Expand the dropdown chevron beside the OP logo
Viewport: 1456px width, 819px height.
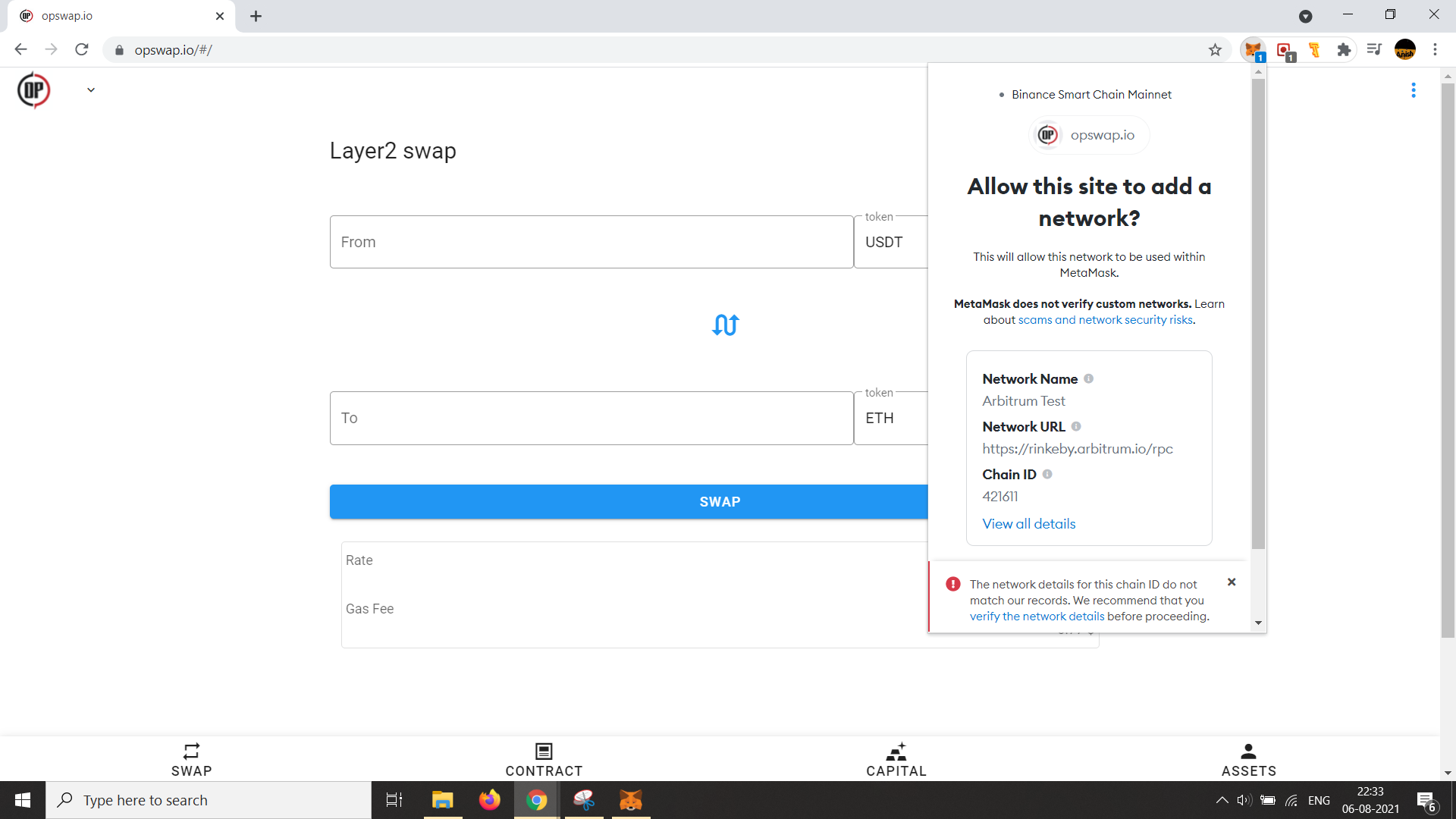coord(91,90)
